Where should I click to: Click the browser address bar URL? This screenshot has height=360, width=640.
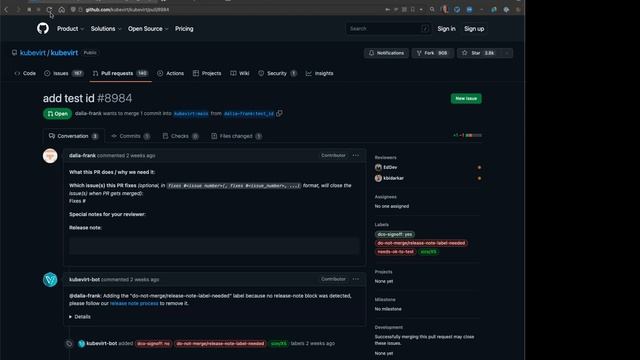click(x=127, y=9)
